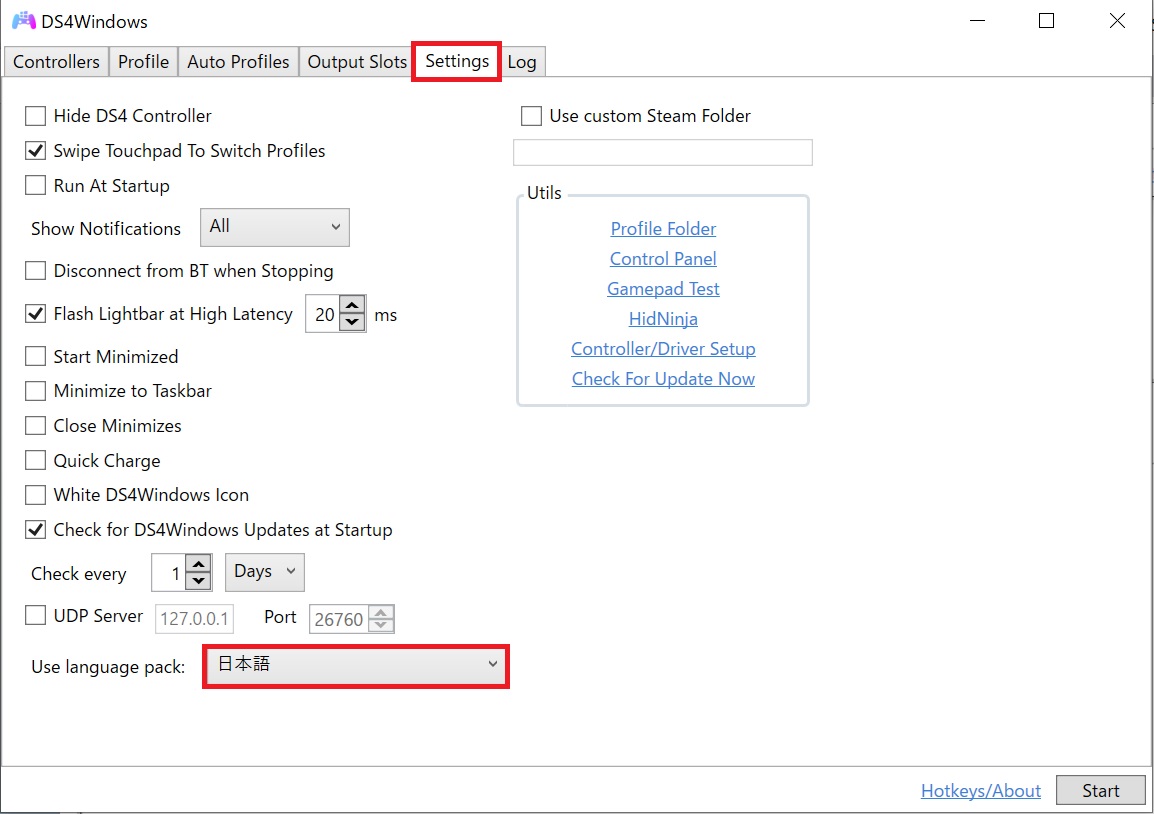Viewport: 1154px width, 814px height.
Task: Go to the Output Slots tab
Action: 357,62
